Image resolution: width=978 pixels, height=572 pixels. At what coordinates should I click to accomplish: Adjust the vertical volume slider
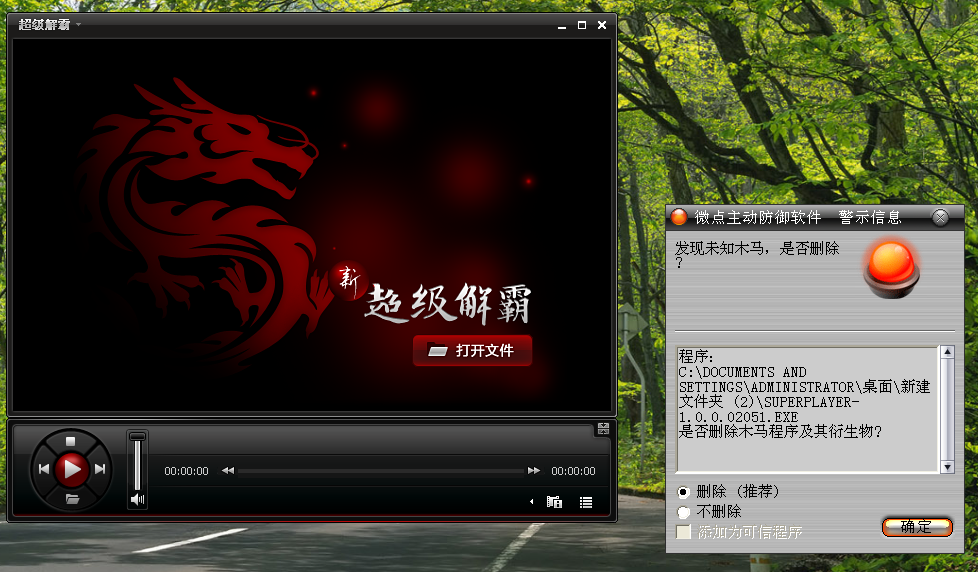137,461
